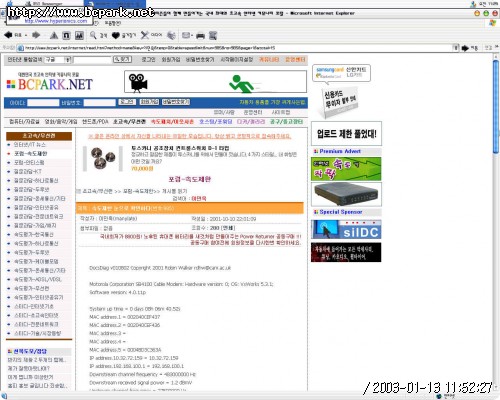Go forward with the Forward arrow icon

36,35
